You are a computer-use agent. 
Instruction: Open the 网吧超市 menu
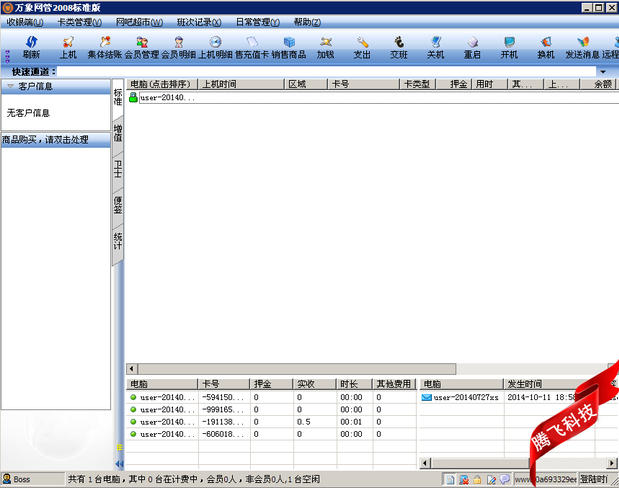(x=139, y=22)
